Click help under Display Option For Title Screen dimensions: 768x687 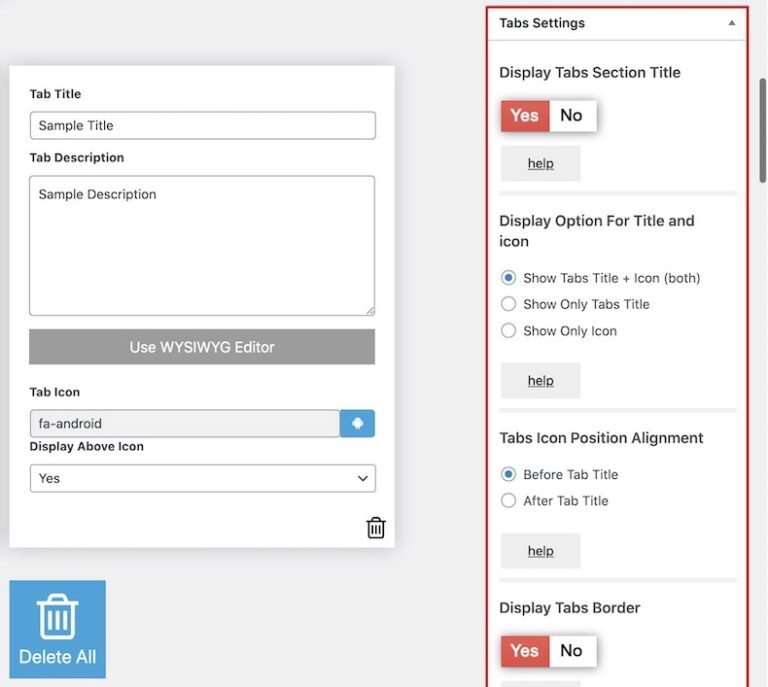click(540, 381)
